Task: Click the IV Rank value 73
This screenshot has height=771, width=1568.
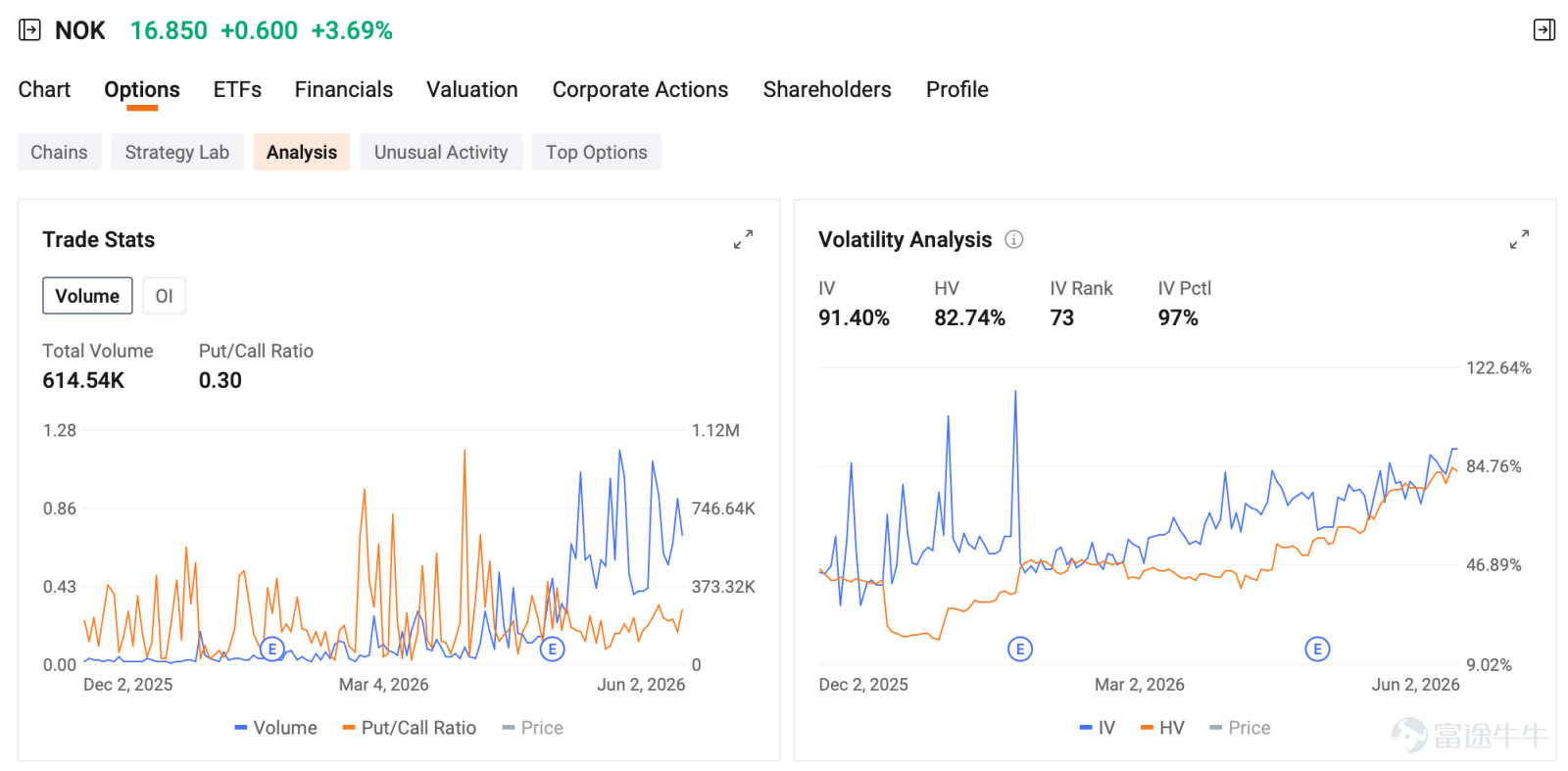Action: click(x=1062, y=317)
